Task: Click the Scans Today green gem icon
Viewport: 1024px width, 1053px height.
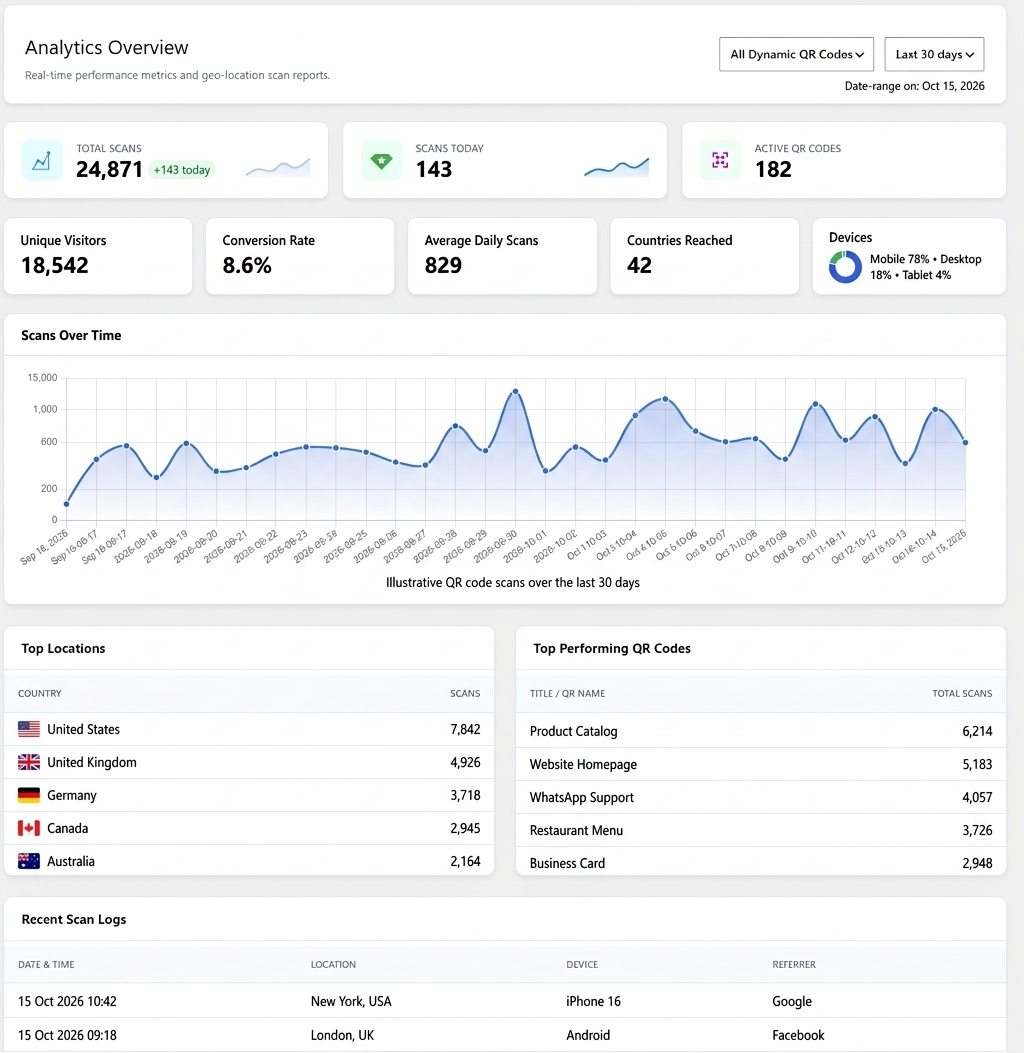Action: [381, 161]
